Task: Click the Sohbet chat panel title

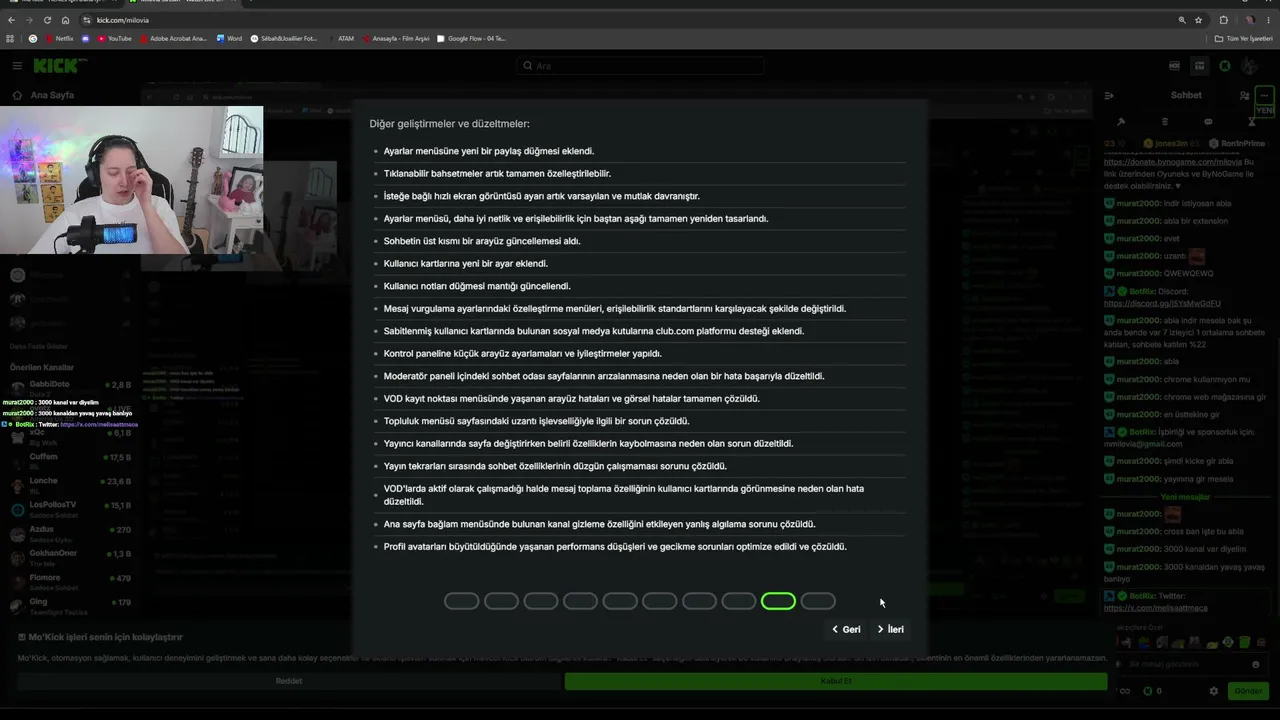Action: click(1186, 96)
